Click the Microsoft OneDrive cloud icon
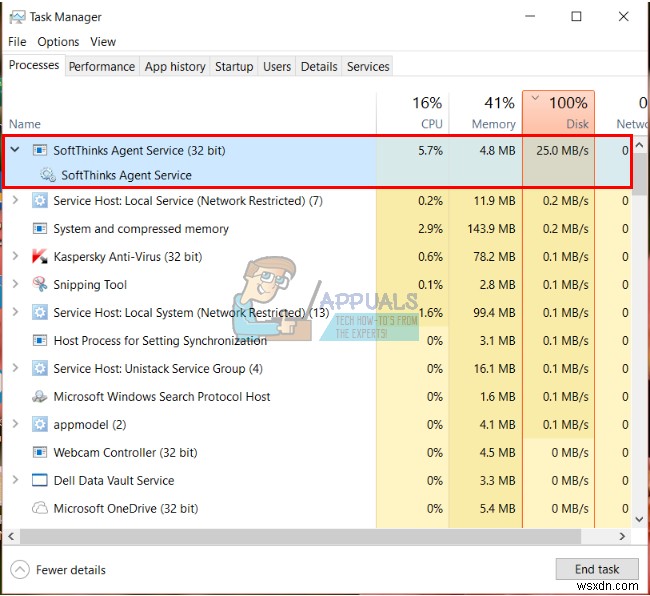The width and height of the screenshot is (650, 596). [40, 508]
